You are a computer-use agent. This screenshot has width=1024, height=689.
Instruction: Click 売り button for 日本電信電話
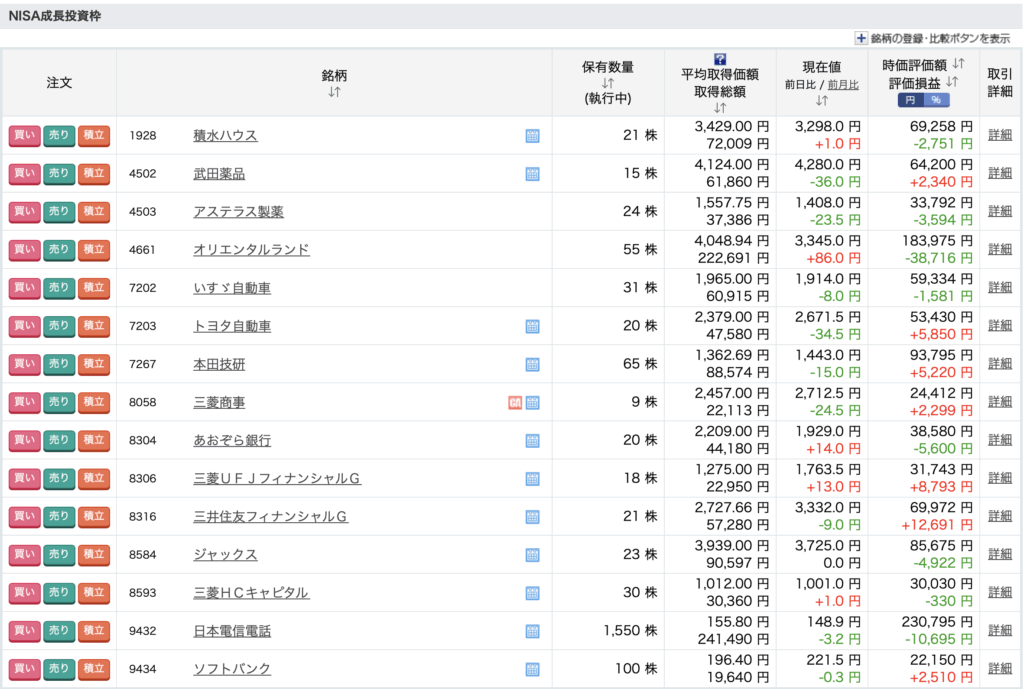click(x=59, y=630)
